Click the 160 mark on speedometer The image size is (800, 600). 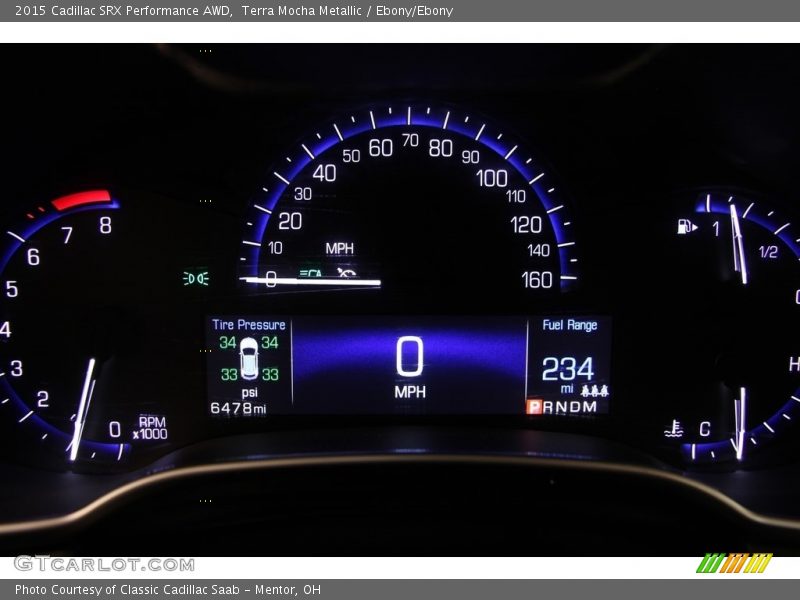coord(537,280)
